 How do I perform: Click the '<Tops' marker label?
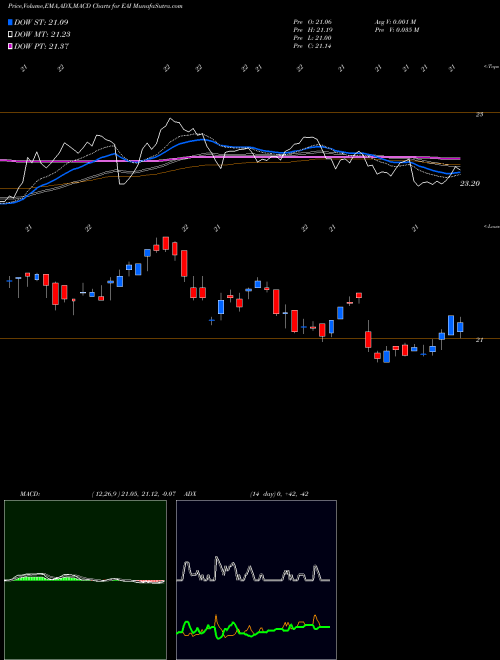pyautogui.click(x=492, y=67)
